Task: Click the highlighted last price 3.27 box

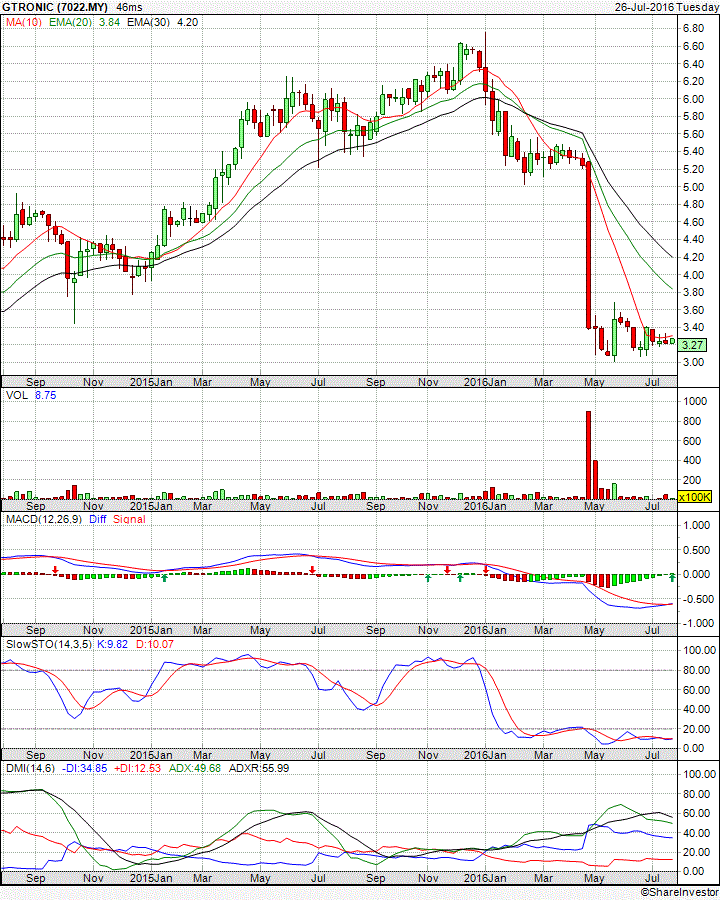Action: click(x=692, y=345)
